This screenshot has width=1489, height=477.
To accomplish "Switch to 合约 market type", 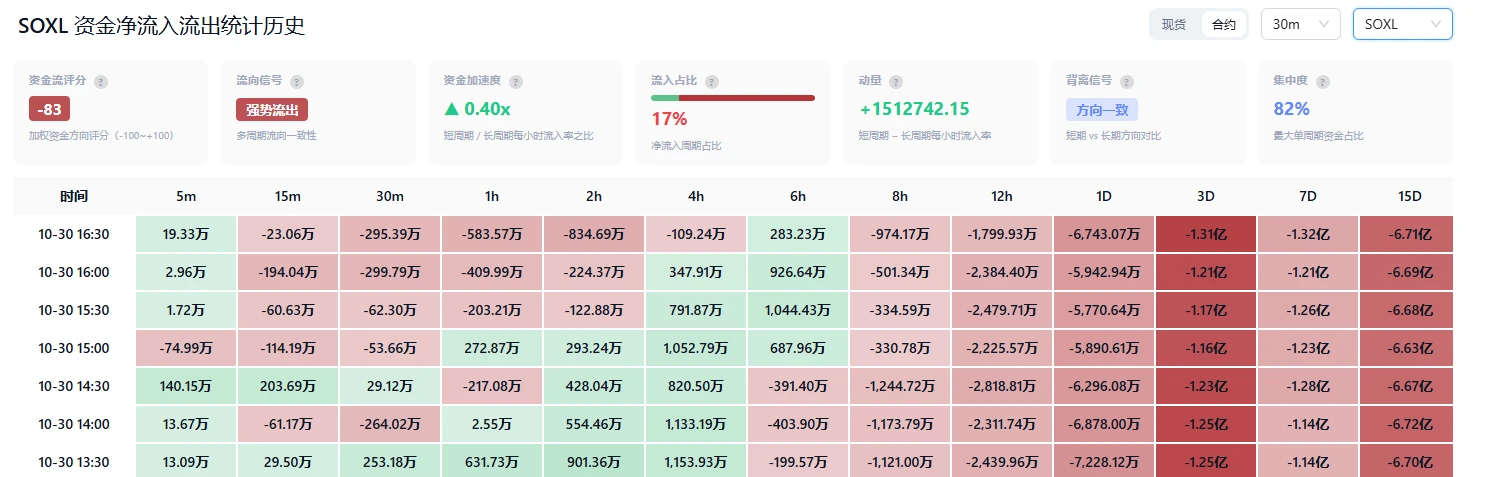I will click(1224, 25).
